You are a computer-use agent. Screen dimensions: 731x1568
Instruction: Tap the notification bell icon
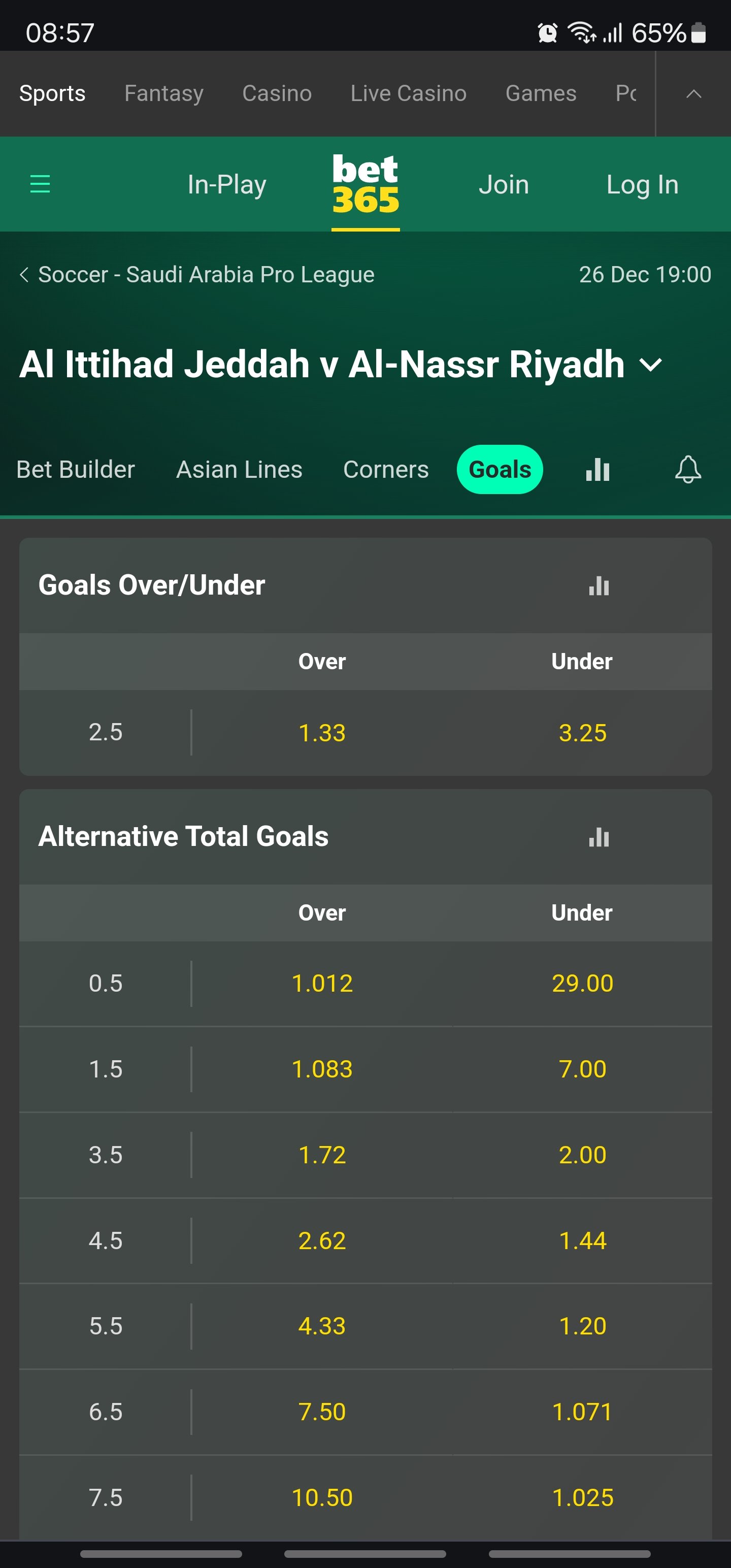pyautogui.click(x=688, y=469)
